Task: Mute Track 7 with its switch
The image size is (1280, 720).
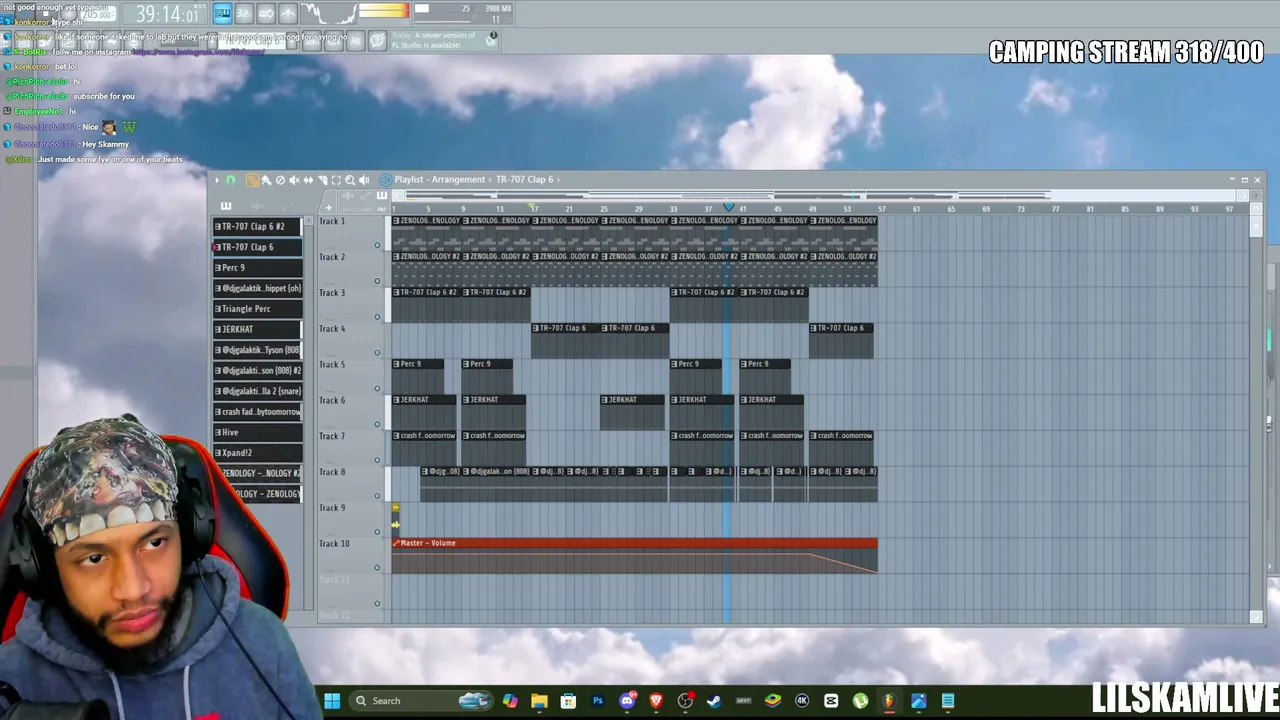Action: point(377,460)
